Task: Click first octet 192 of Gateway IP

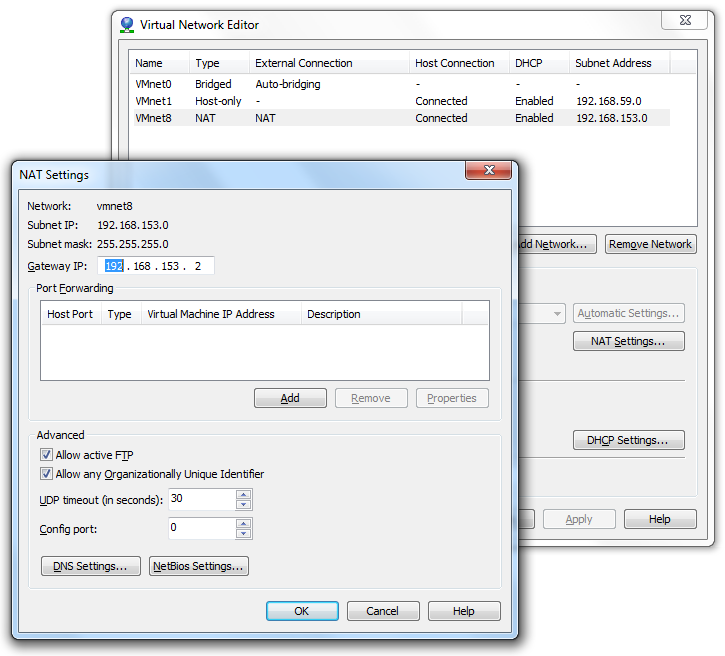Action: [x=114, y=266]
